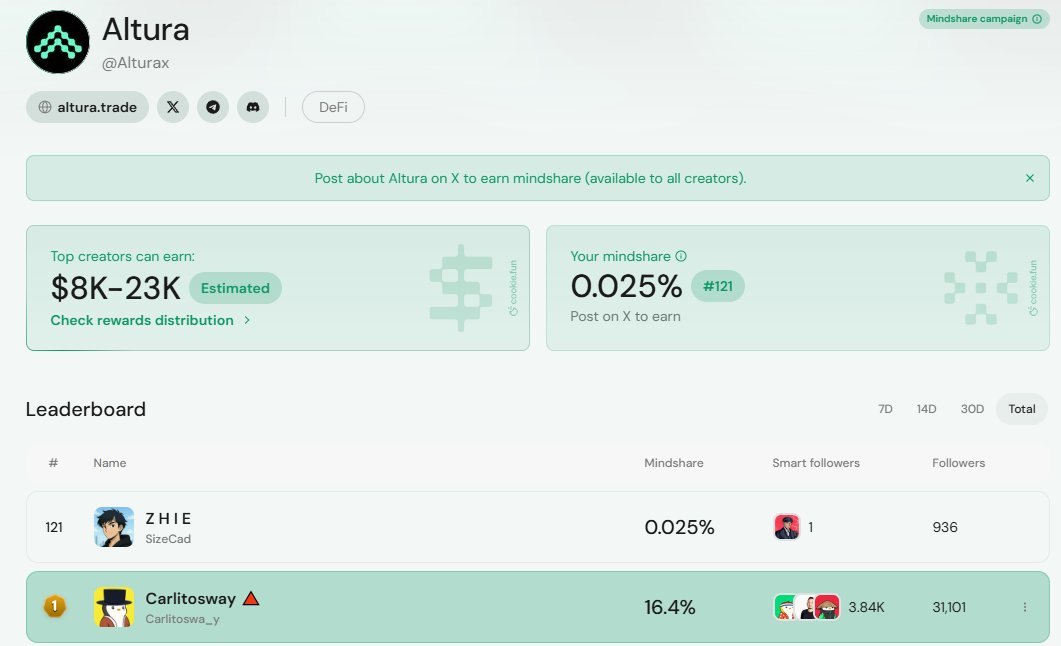Viewport: 1061px width, 646px height.
Task: Select the Total leaderboard tab
Action: 1022,409
